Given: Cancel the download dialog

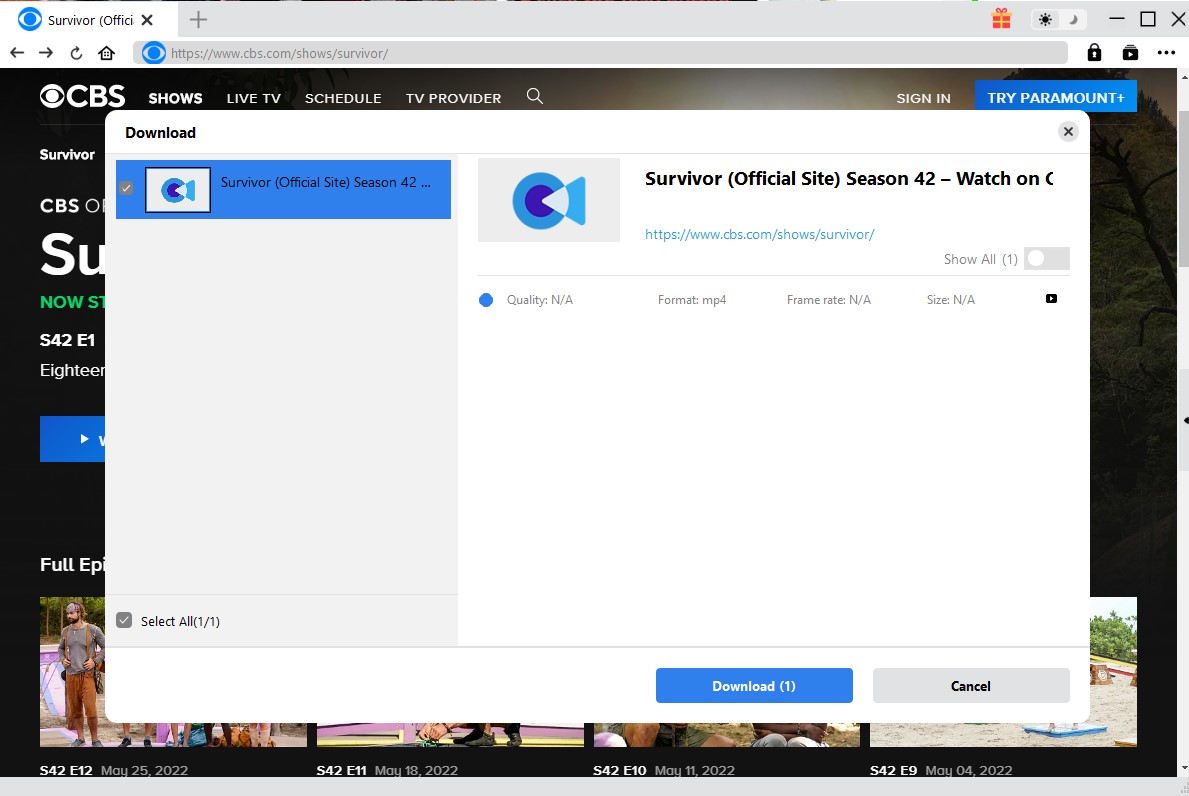Looking at the screenshot, I should click(970, 686).
